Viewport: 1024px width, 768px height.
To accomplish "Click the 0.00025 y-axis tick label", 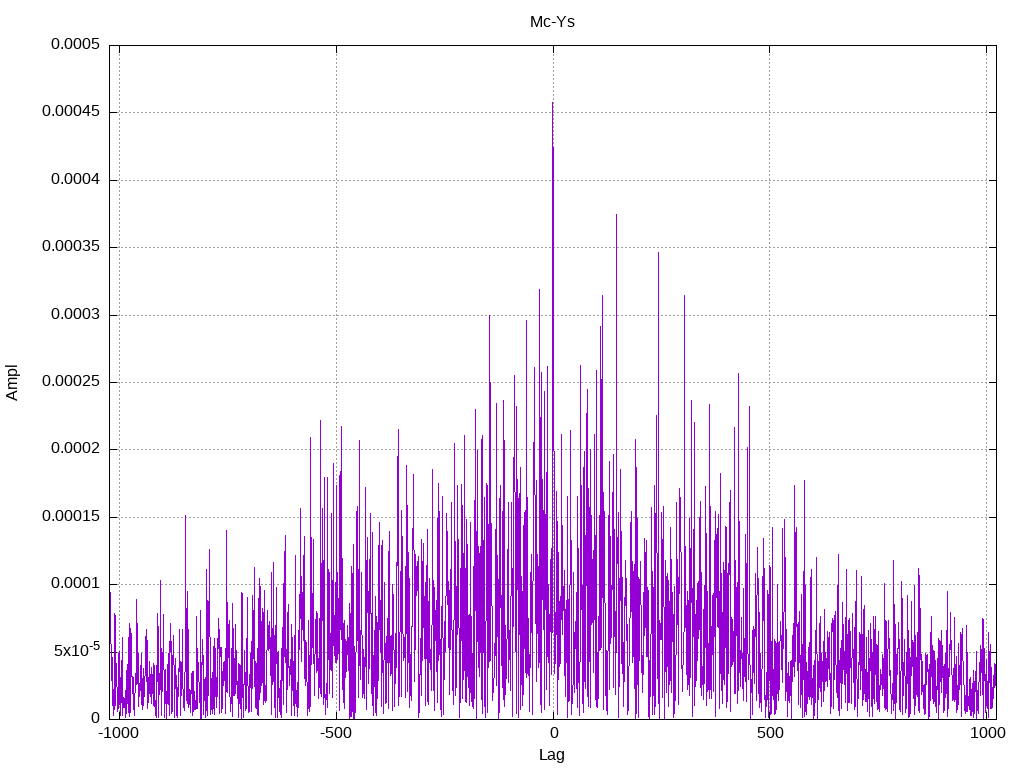I will [x=71, y=381].
